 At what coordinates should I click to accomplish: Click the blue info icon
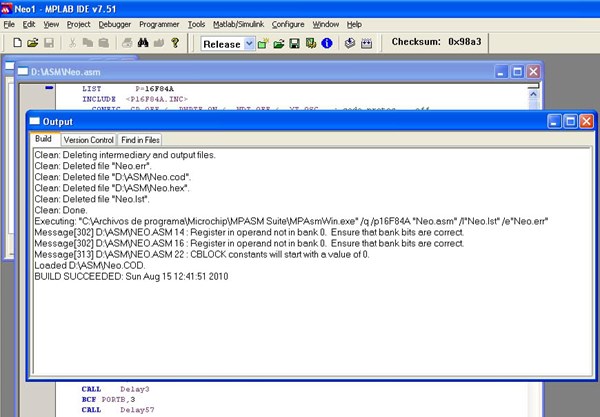(327, 43)
